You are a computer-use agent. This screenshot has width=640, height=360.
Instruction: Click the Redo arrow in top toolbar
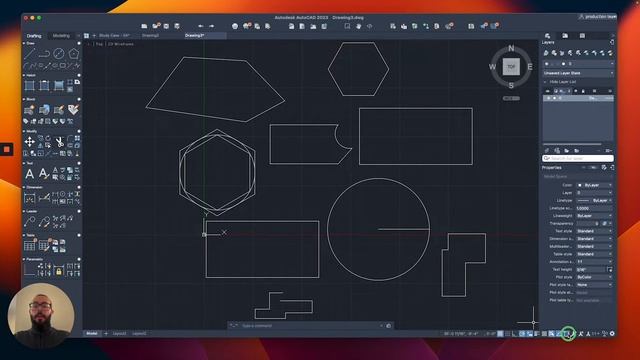click(211, 26)
